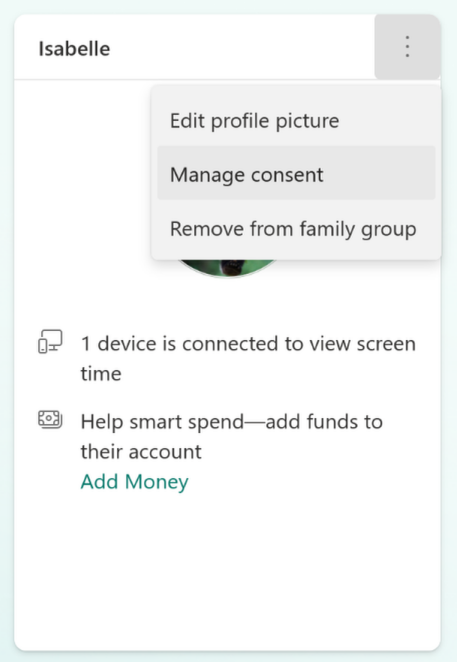Screen dimensions: 457x662
Task: Click the white gap between device and funds rows
Action: point(228,397)
